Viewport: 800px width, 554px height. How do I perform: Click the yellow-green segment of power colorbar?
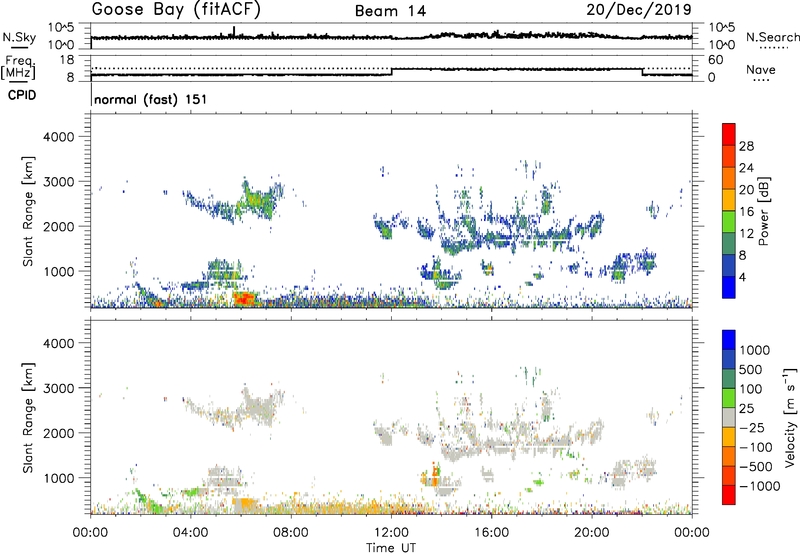pos(729,221)
